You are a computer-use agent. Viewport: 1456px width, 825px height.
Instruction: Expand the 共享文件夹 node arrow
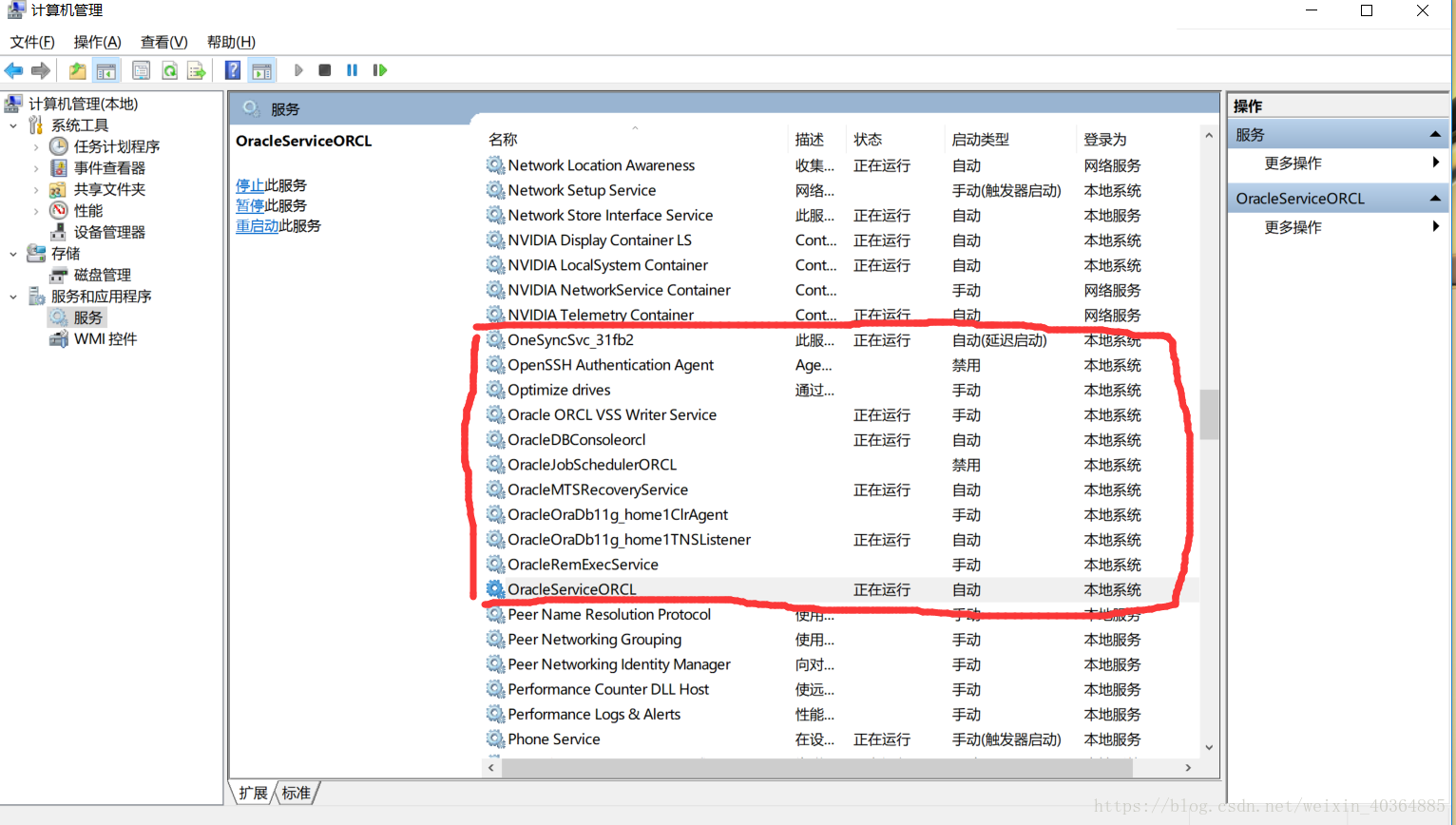[36, 189]
